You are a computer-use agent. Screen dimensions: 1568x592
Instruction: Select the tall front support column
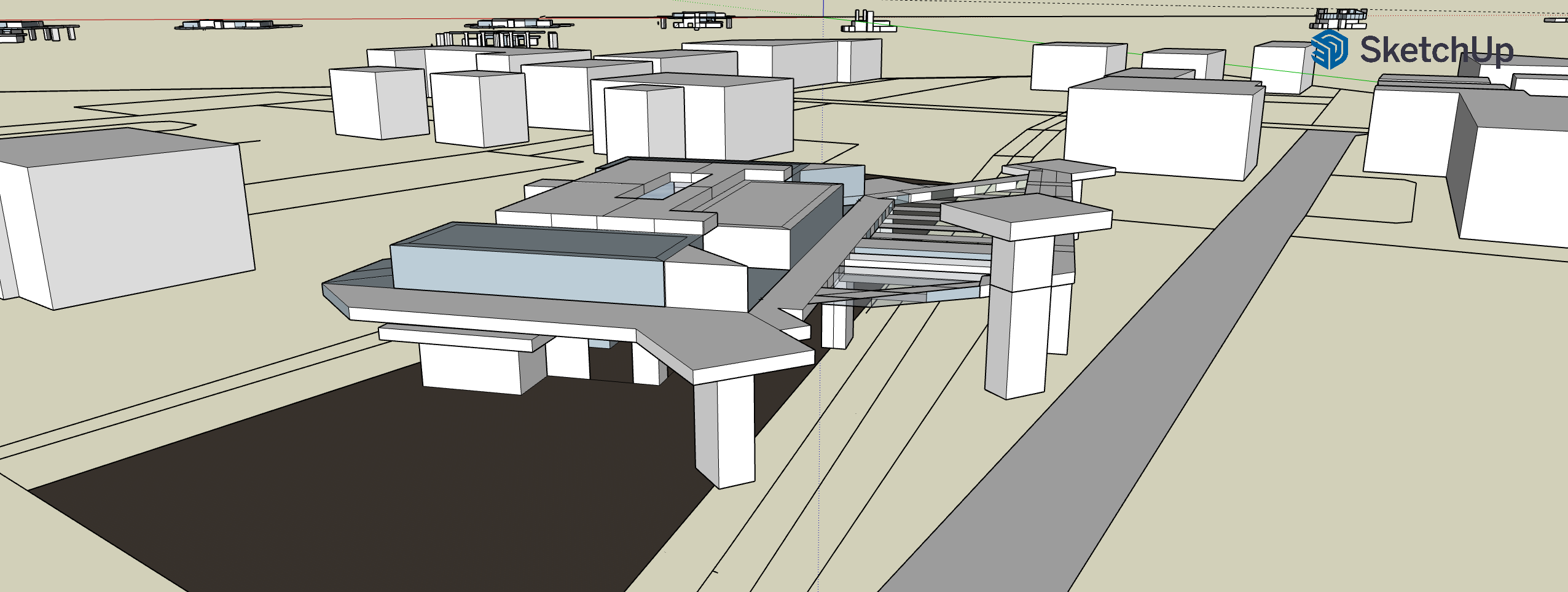725,430
